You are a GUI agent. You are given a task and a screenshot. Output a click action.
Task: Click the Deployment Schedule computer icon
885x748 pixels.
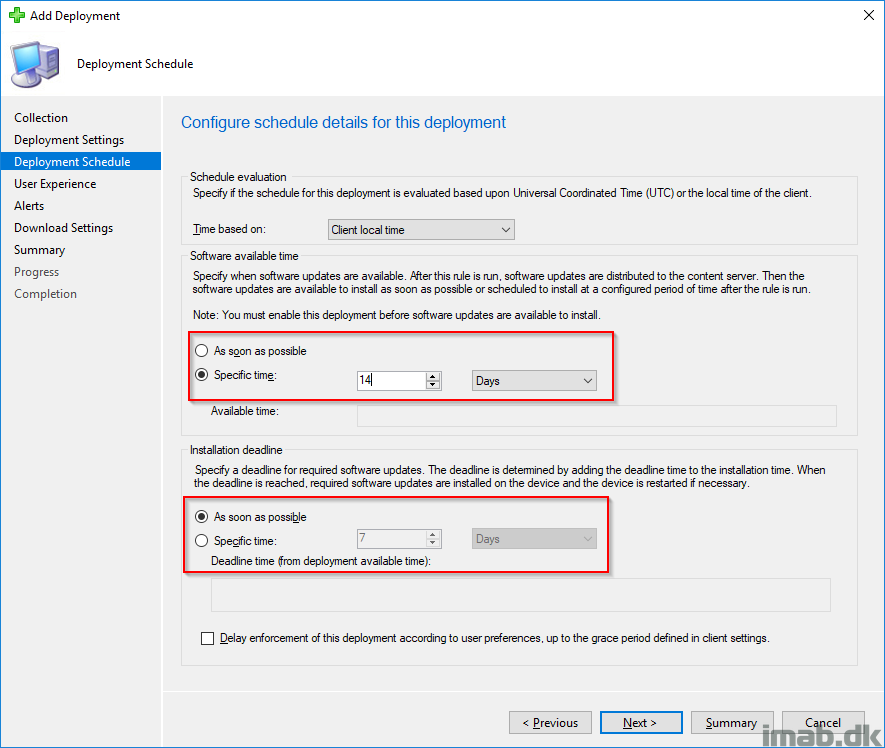[35, 64]
